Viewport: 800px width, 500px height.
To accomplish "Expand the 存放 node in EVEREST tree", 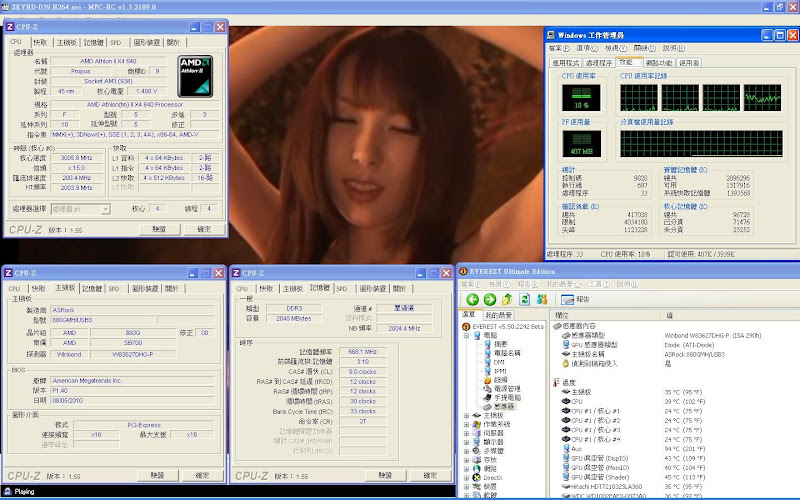I will click(466, 460).
